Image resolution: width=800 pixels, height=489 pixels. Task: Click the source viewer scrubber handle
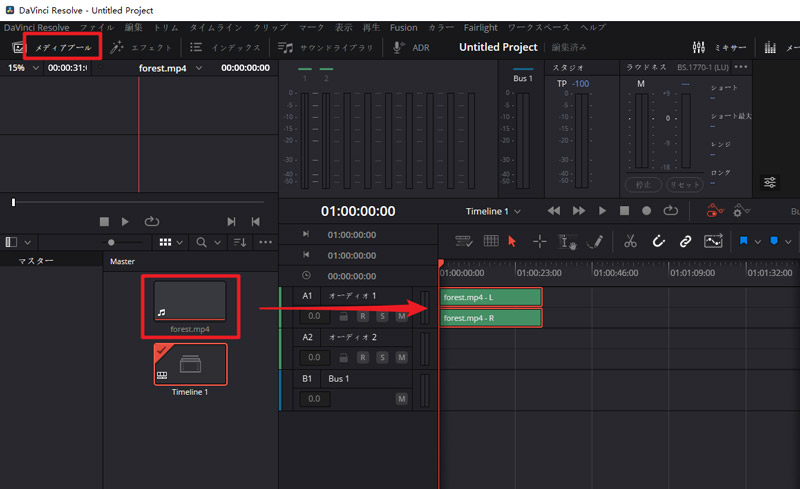click(x=13, y=202)
